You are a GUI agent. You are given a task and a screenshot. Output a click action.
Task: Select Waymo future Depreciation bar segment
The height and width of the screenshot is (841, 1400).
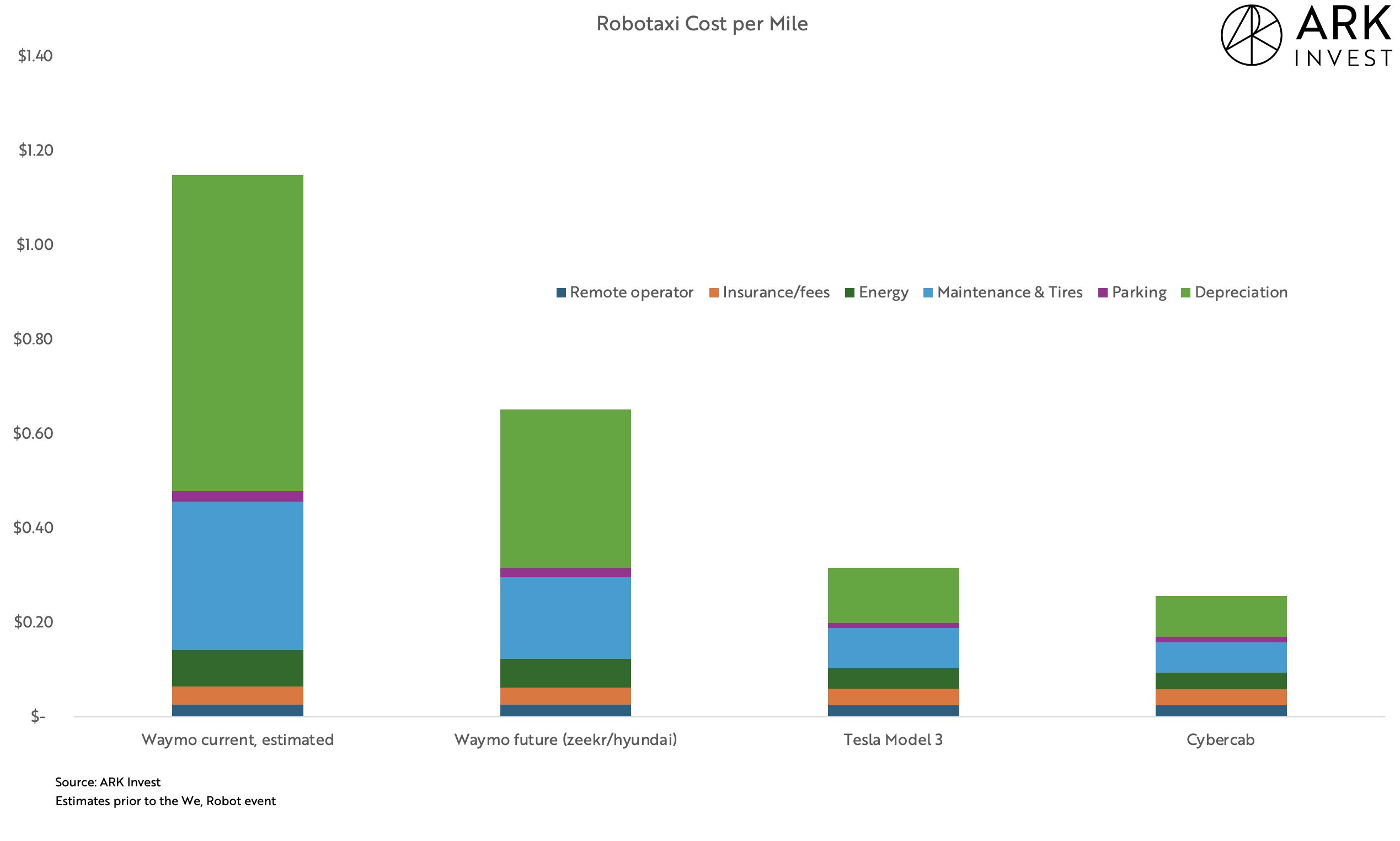[x=565, y=488]
